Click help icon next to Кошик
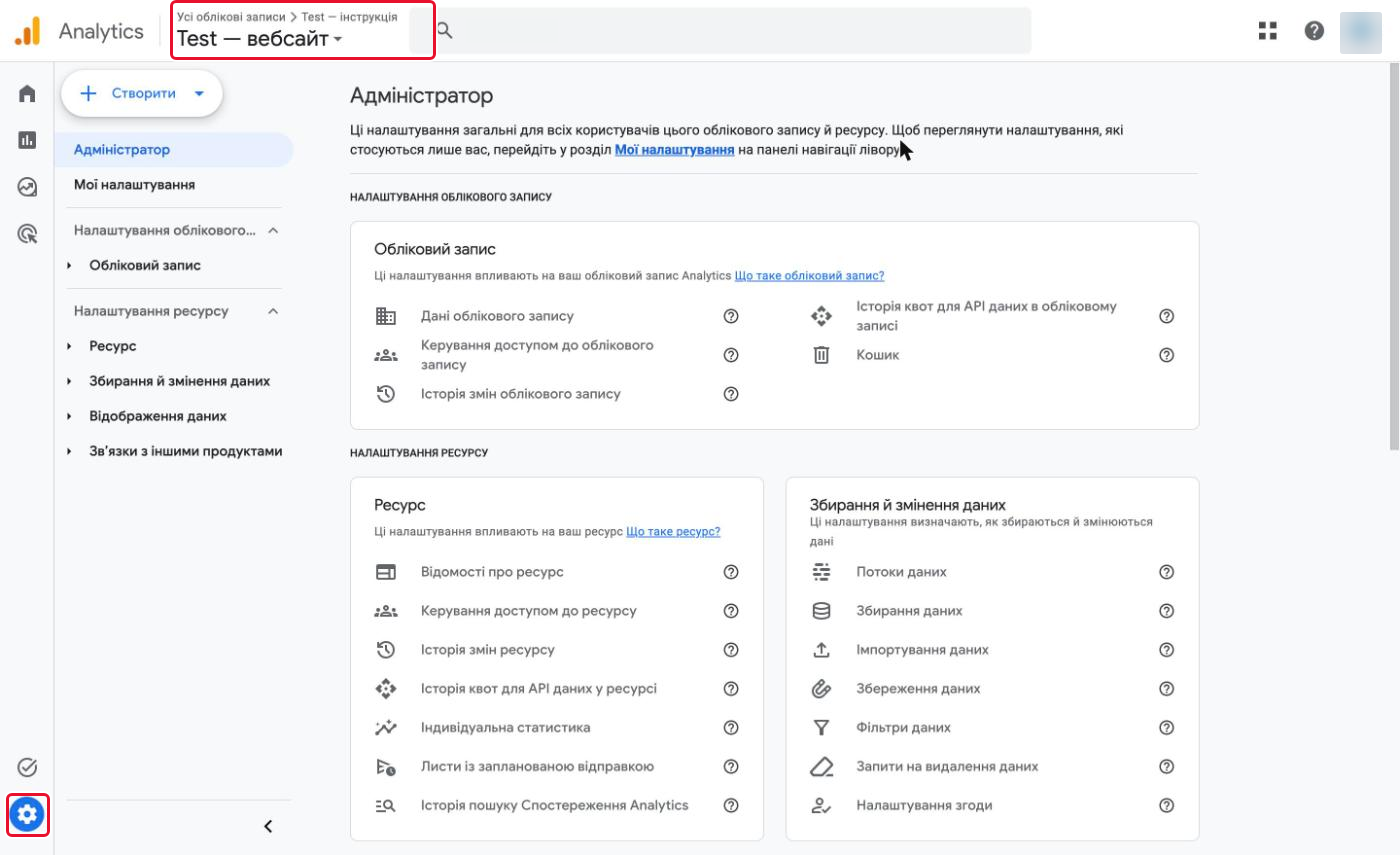 [x=1166, y=355]
